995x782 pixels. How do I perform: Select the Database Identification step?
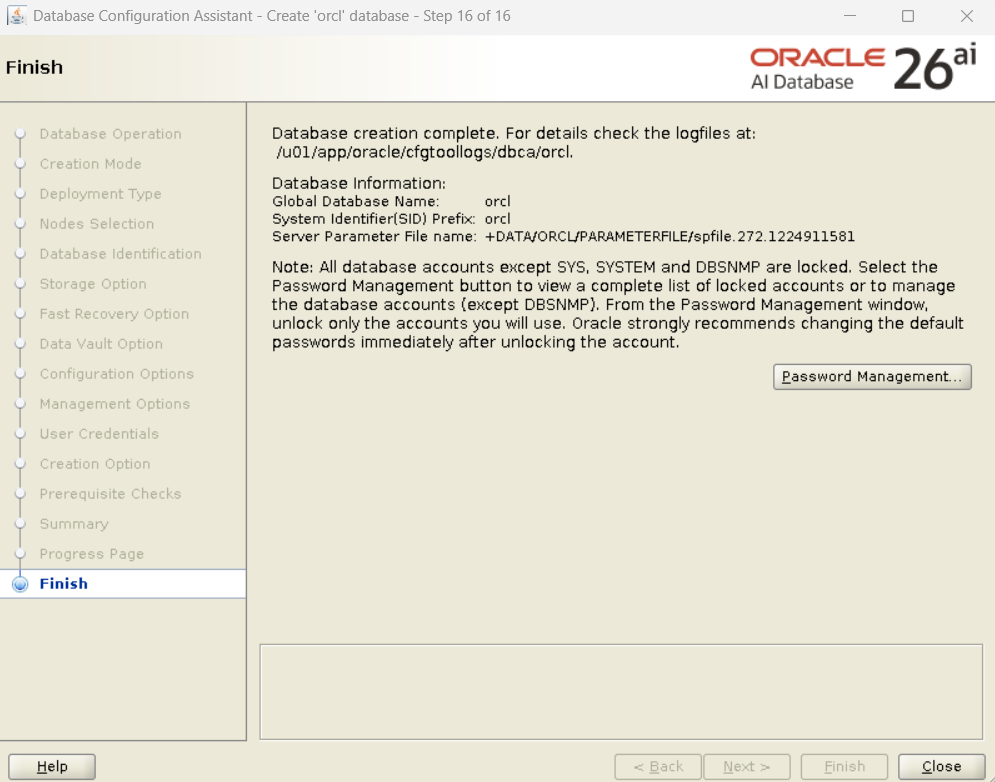(x=120, y=254)
